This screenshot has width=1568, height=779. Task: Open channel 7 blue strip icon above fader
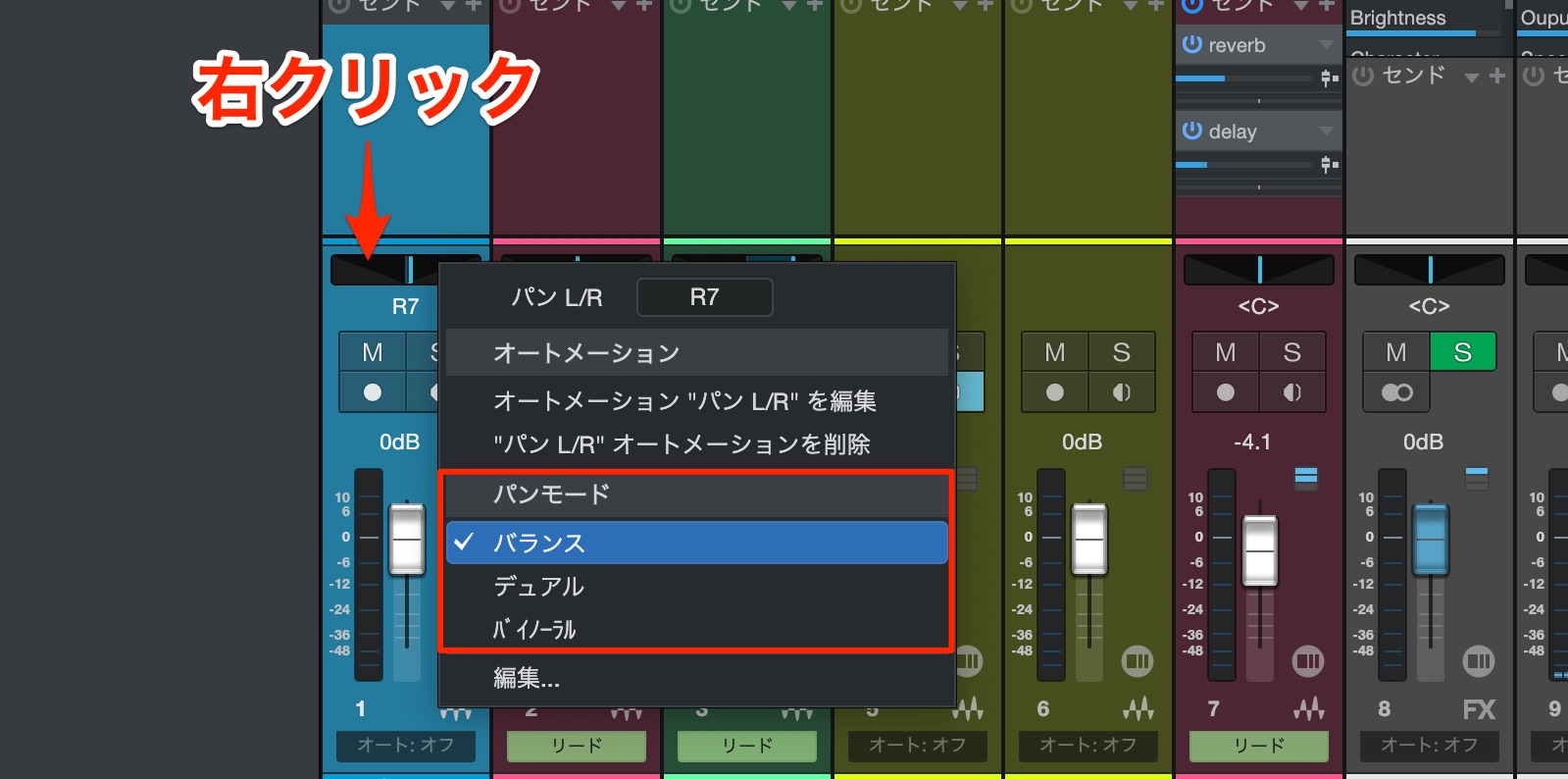click(x=1306, y=479)
